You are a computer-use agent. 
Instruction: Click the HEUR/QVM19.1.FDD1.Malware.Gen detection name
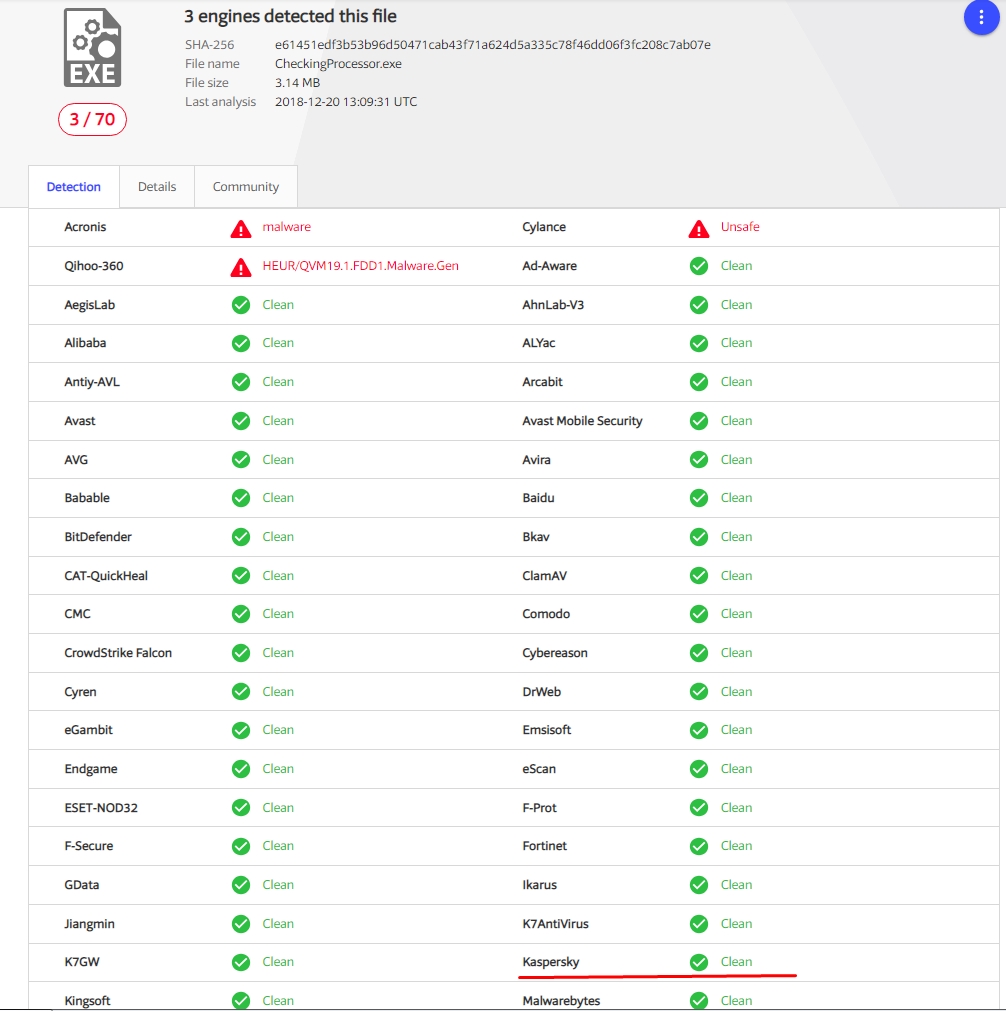pyautogui.click(x=360, y=266)
